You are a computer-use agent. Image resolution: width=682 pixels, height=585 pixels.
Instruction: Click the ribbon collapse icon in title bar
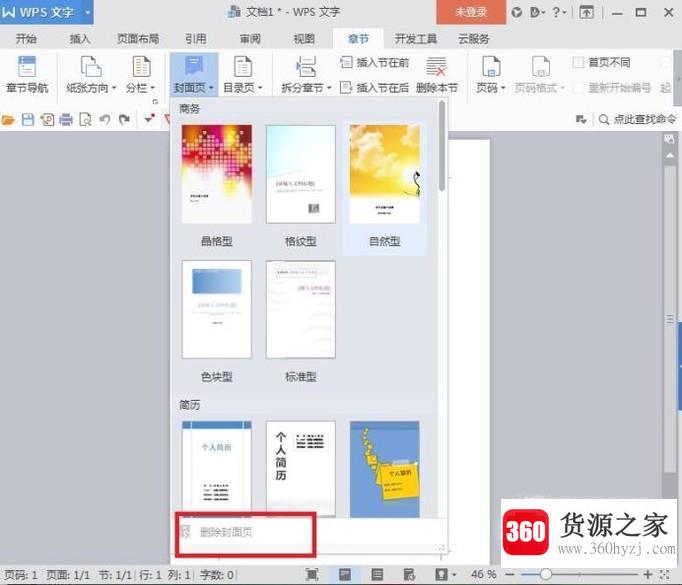pyautogui.click(x=586, y=12)
